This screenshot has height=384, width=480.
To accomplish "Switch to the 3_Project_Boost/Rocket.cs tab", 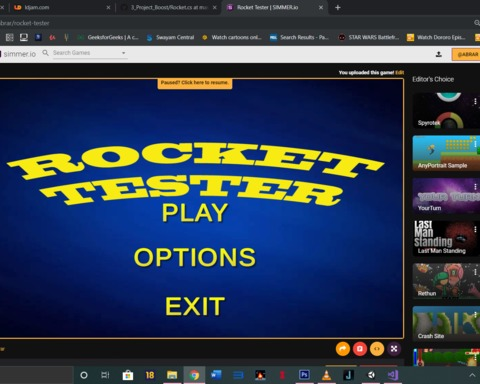I will (x=169, y=7).
